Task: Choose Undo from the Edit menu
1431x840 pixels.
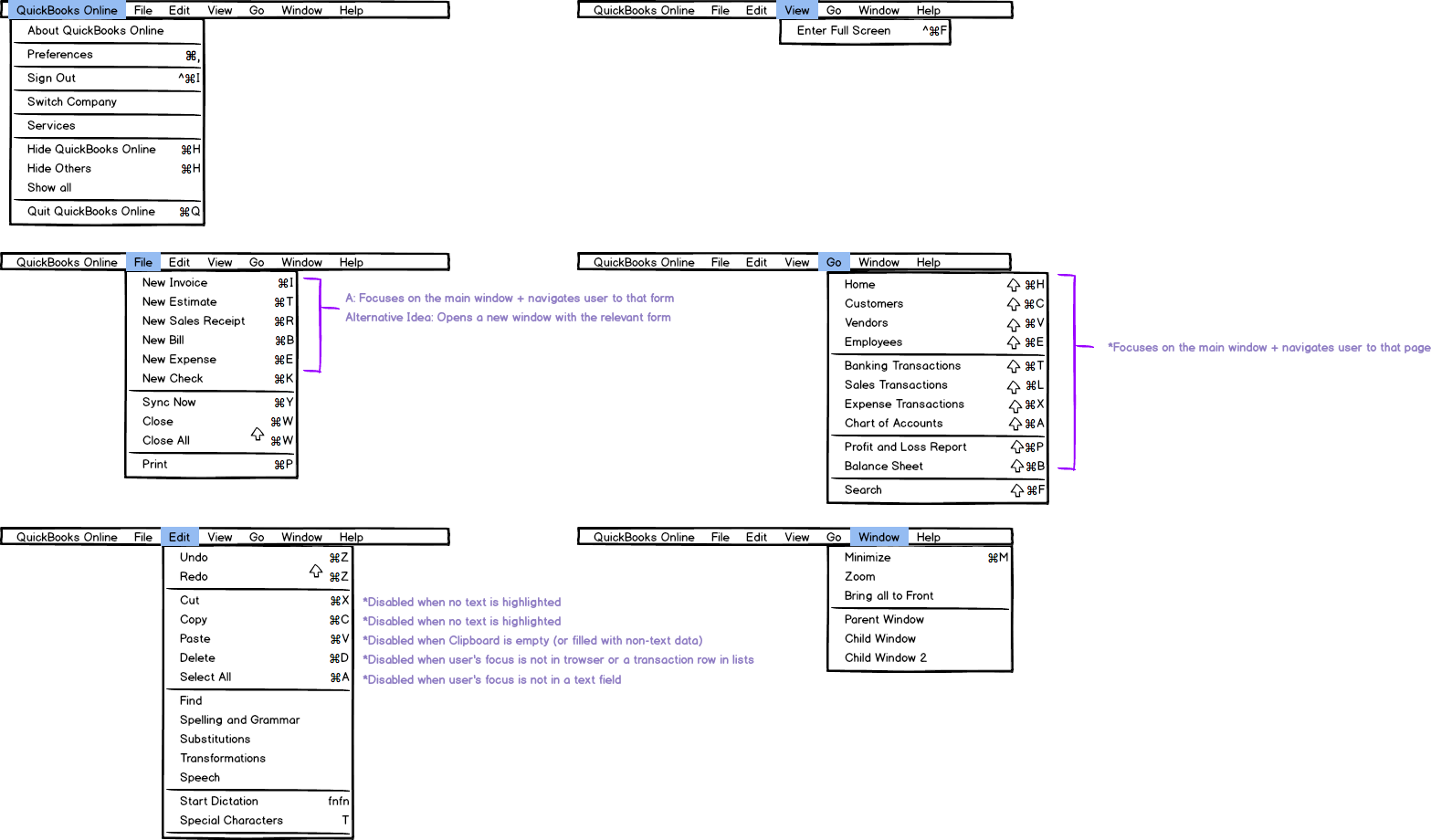Action: click(x=258, y=557)
